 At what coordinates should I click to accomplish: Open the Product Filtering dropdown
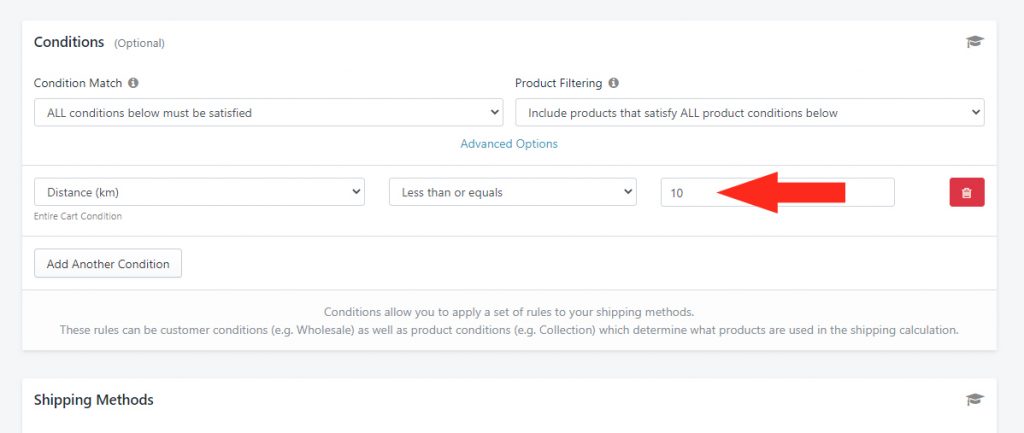pyautogui.click(x=750, y=112)
